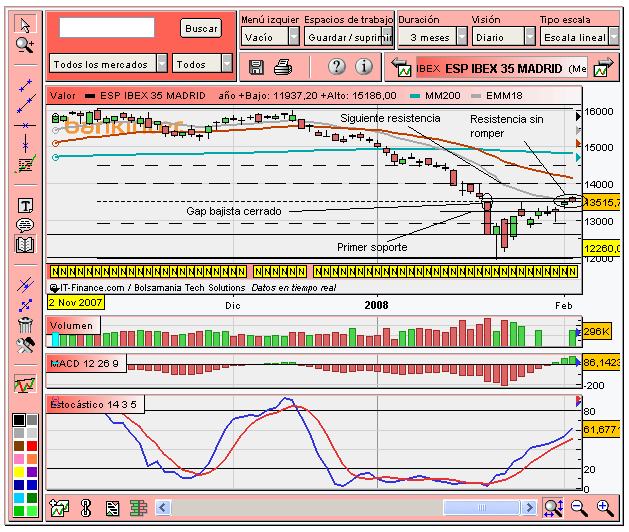The height and width of the screenshot is (532, 629).
Task: Click the MM200 legend entry
Action: click(435, 95)
